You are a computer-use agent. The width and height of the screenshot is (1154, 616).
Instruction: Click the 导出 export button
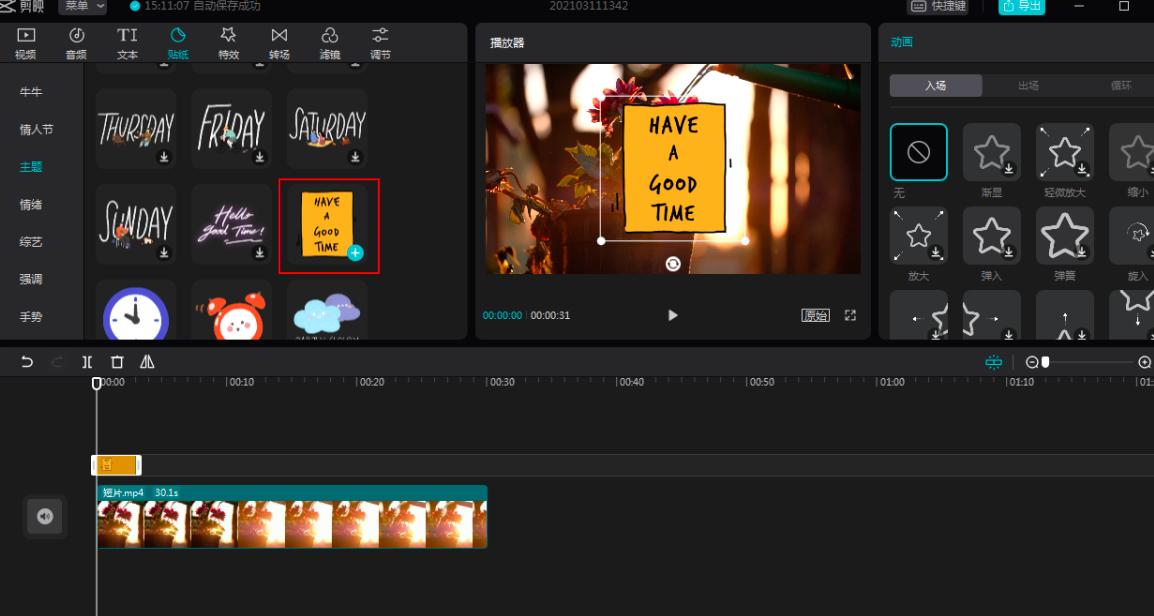(1022, 6)
